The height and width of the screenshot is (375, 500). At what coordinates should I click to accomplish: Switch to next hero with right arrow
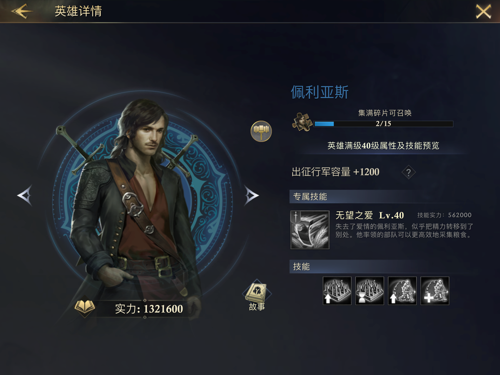[251, 195]
